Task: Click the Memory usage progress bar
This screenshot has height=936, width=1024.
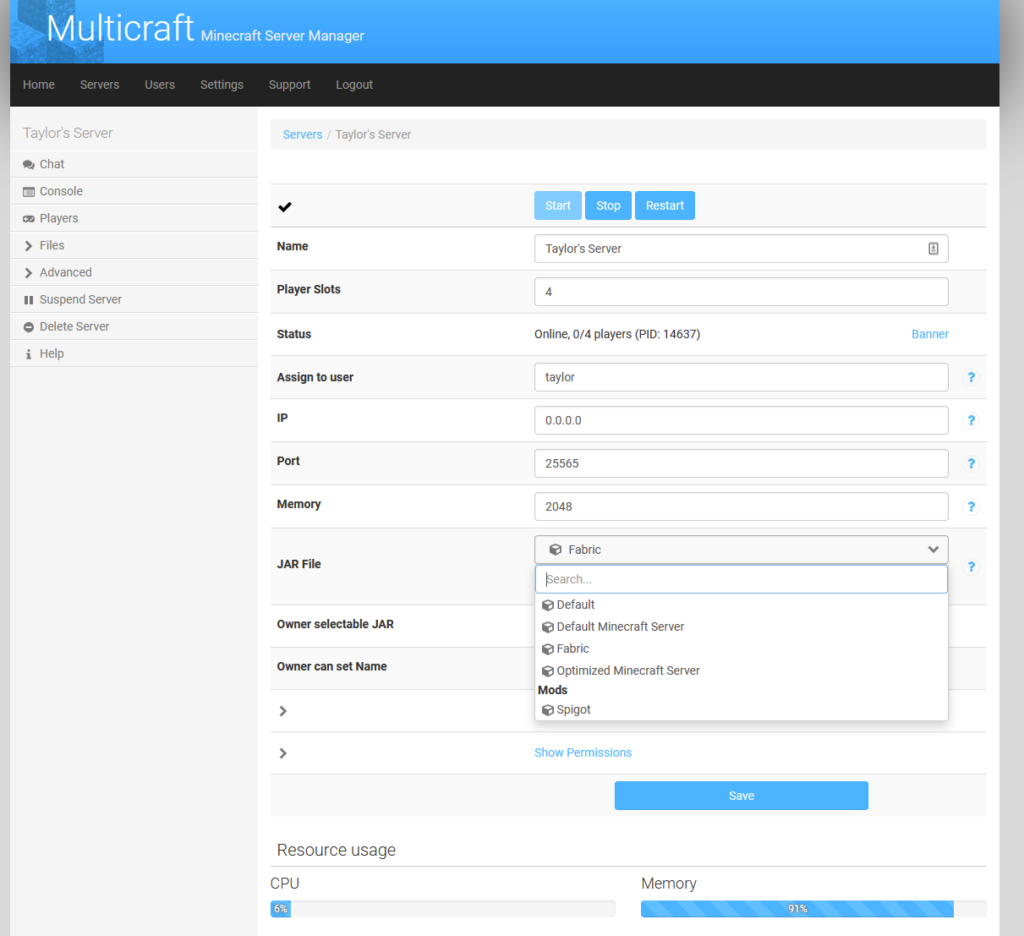Action: (797, 908)
